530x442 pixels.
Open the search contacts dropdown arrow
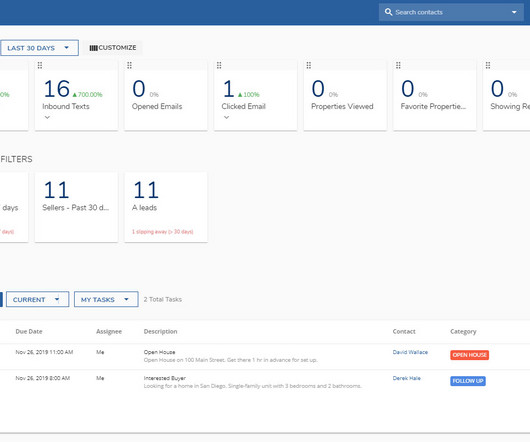514,12
